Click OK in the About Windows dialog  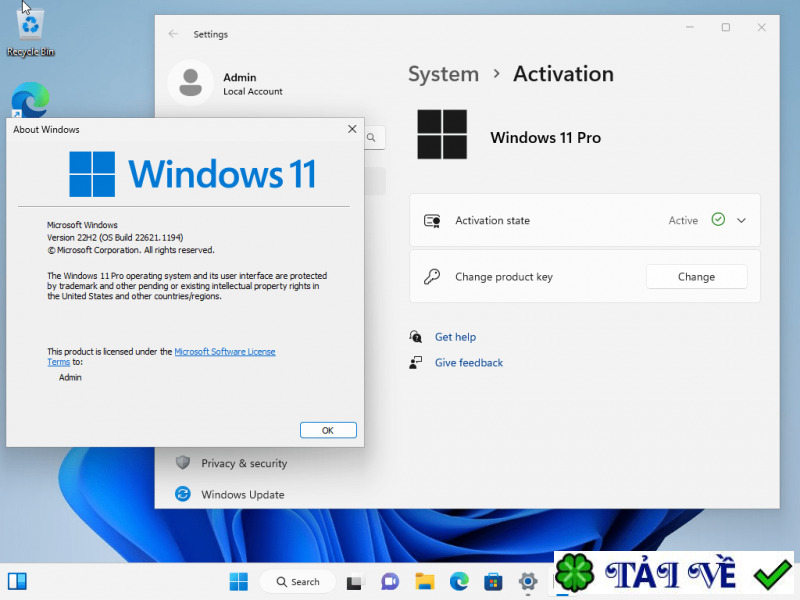pyautogui.click(x=328, y=429)
